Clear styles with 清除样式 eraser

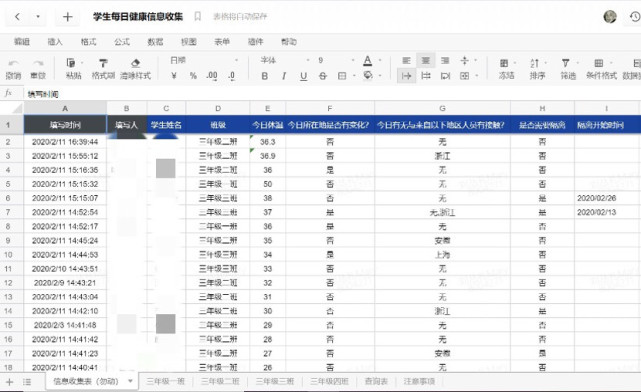click(x=135, y=68)
